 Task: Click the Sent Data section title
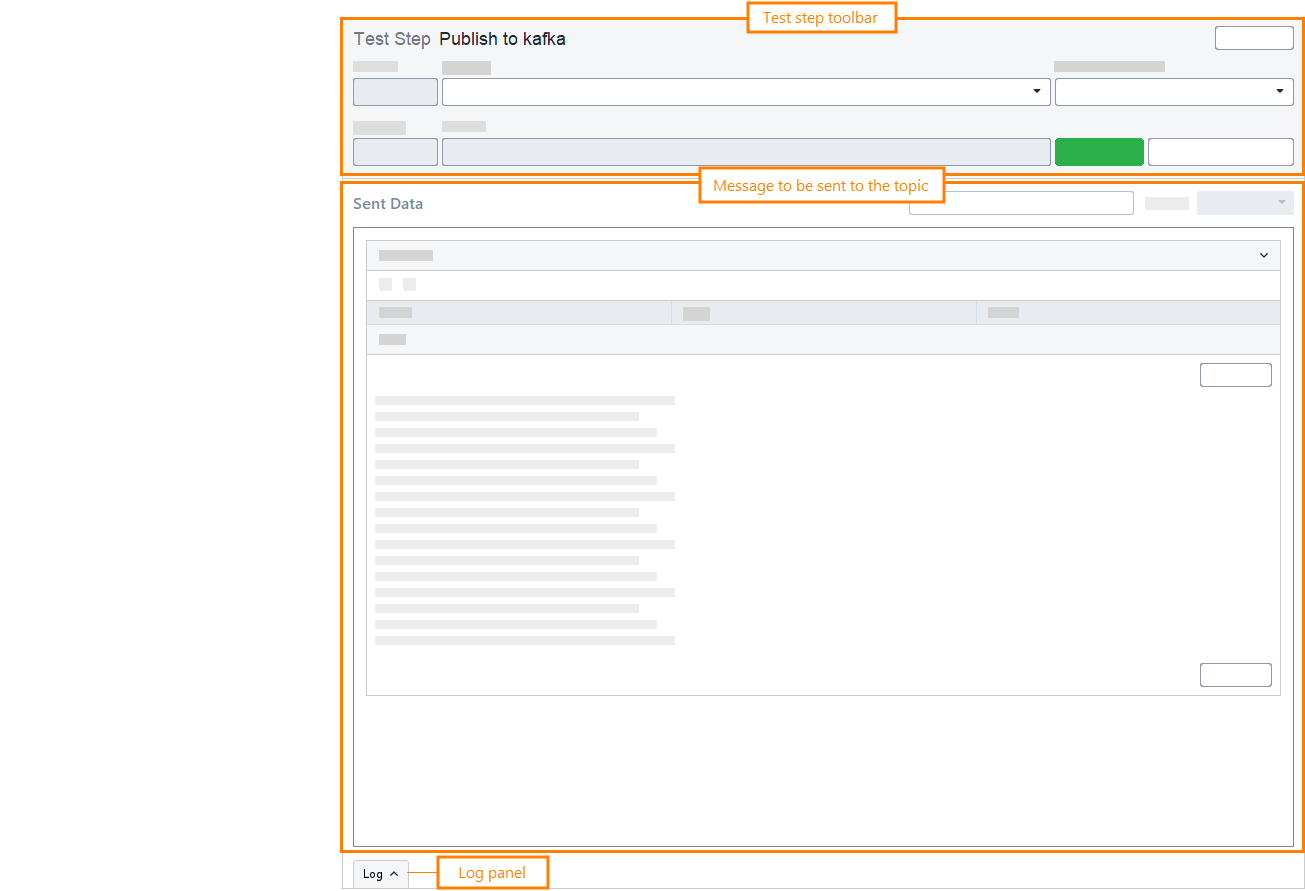point(388,203)
